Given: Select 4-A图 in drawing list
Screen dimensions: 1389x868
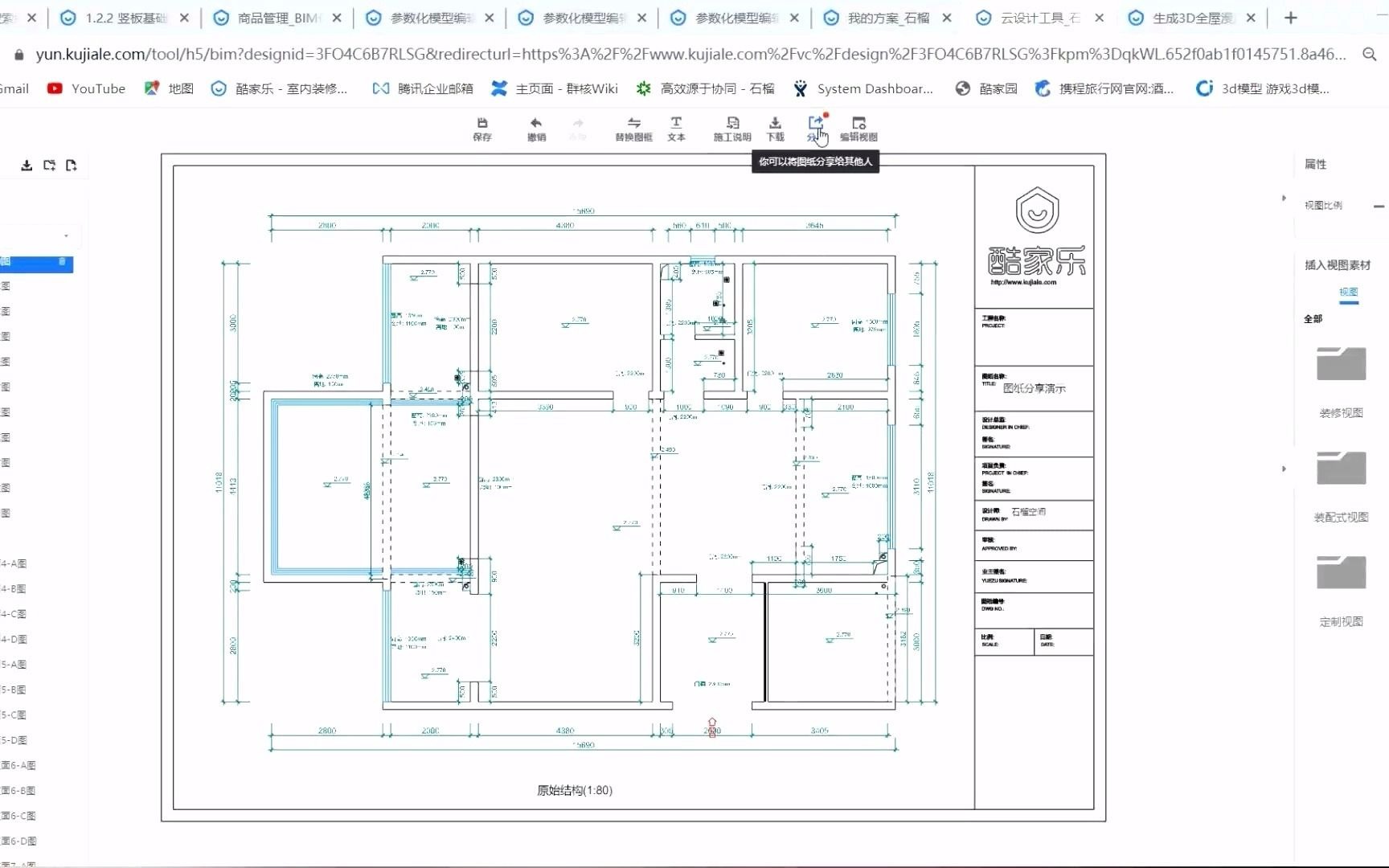Looking at the screenshot, I should tap(14, 563).
